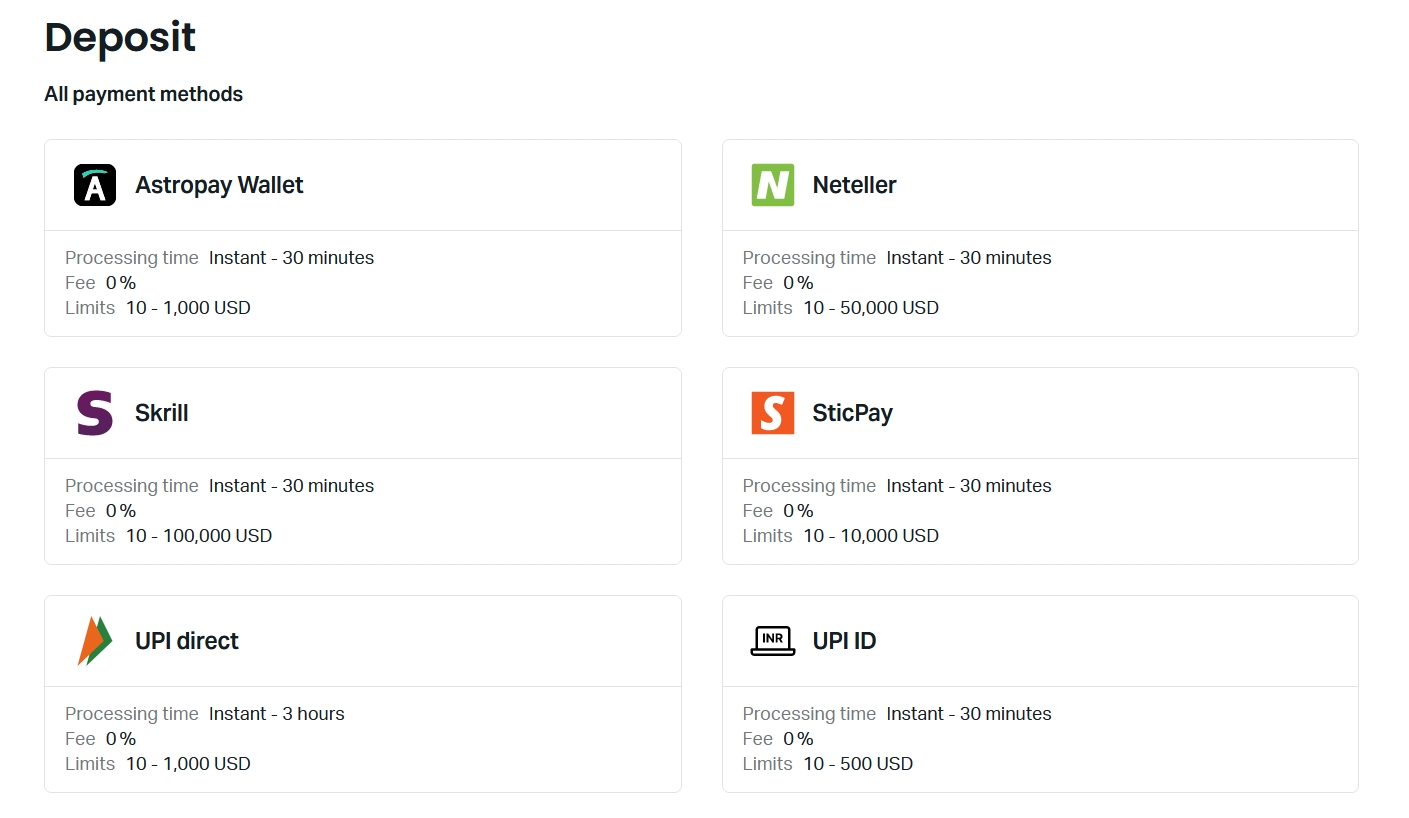Click the Instant - 3 hours processing time
Image resolution: width=1409 pixels, height=818 pixels.
click(276, 714)
